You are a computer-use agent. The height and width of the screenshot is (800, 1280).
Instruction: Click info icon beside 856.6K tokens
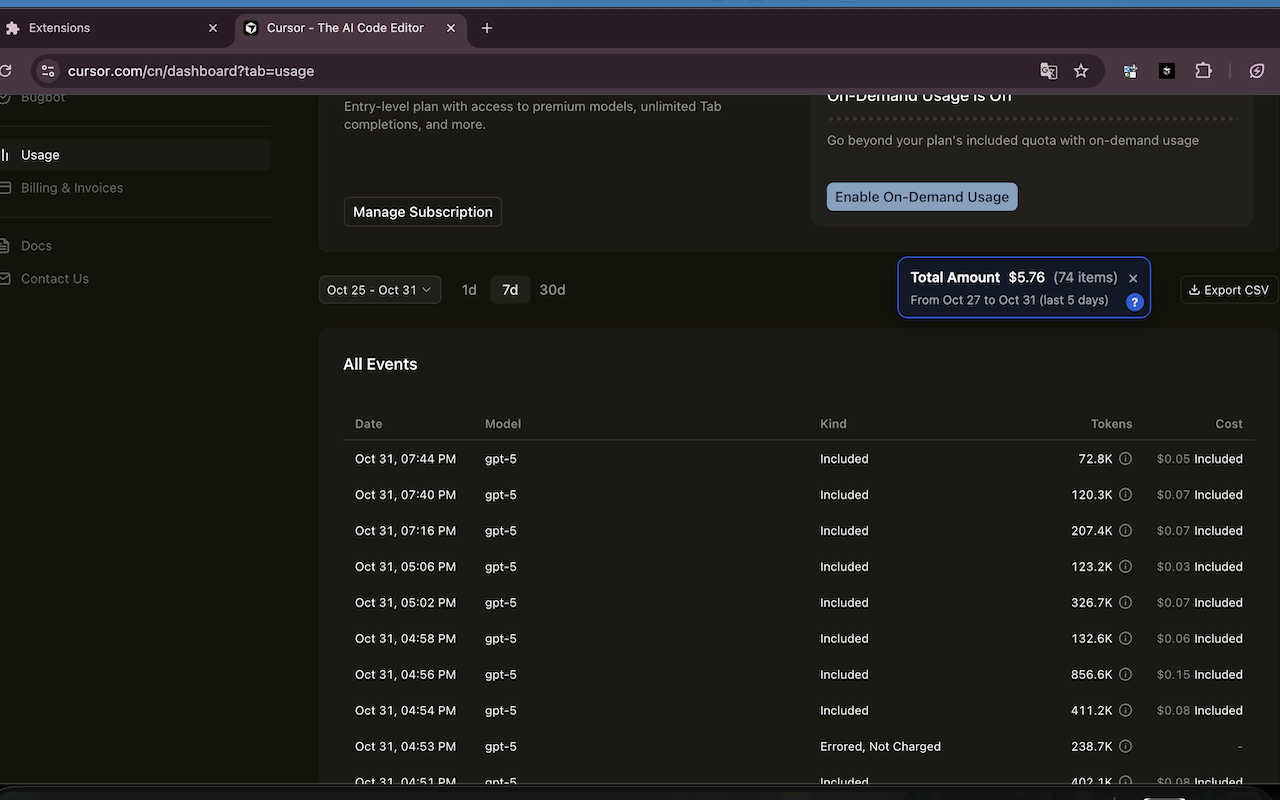(x=1125, y=674)
